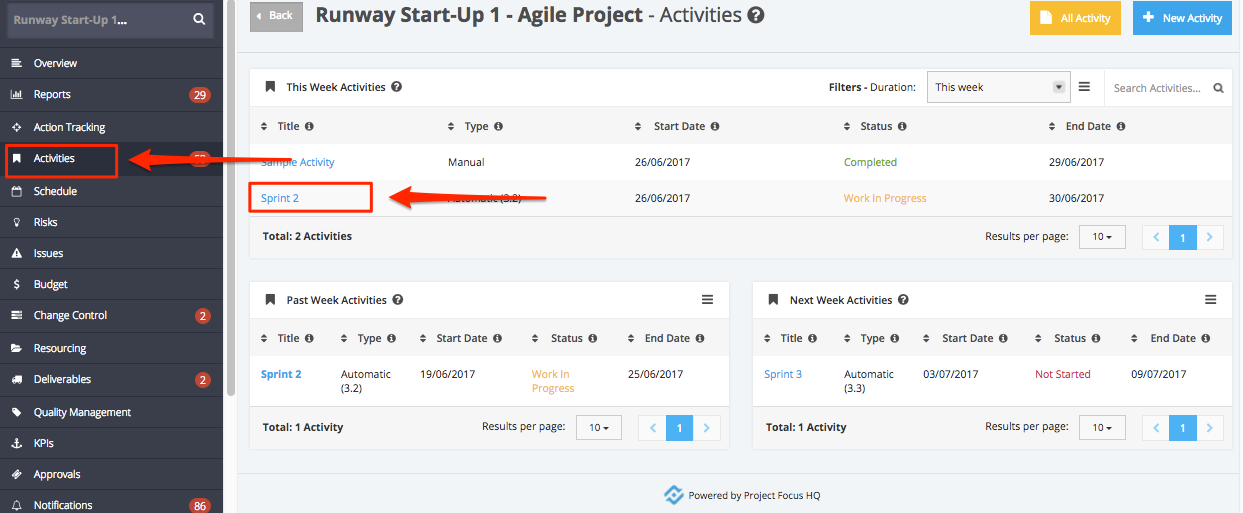1243x513 pixels.
Task: Click the Deliverables truck icon
Action: (x=16, y=379)
